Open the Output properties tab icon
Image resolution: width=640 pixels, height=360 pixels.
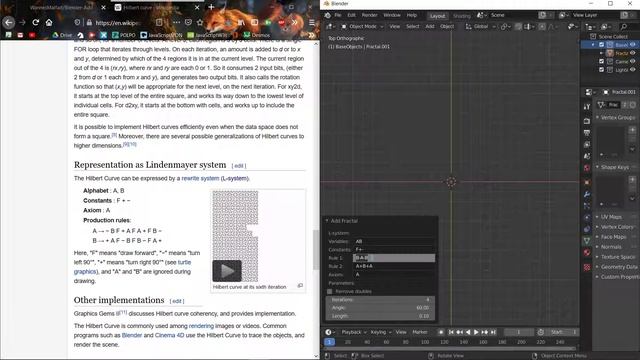(587, 133)
